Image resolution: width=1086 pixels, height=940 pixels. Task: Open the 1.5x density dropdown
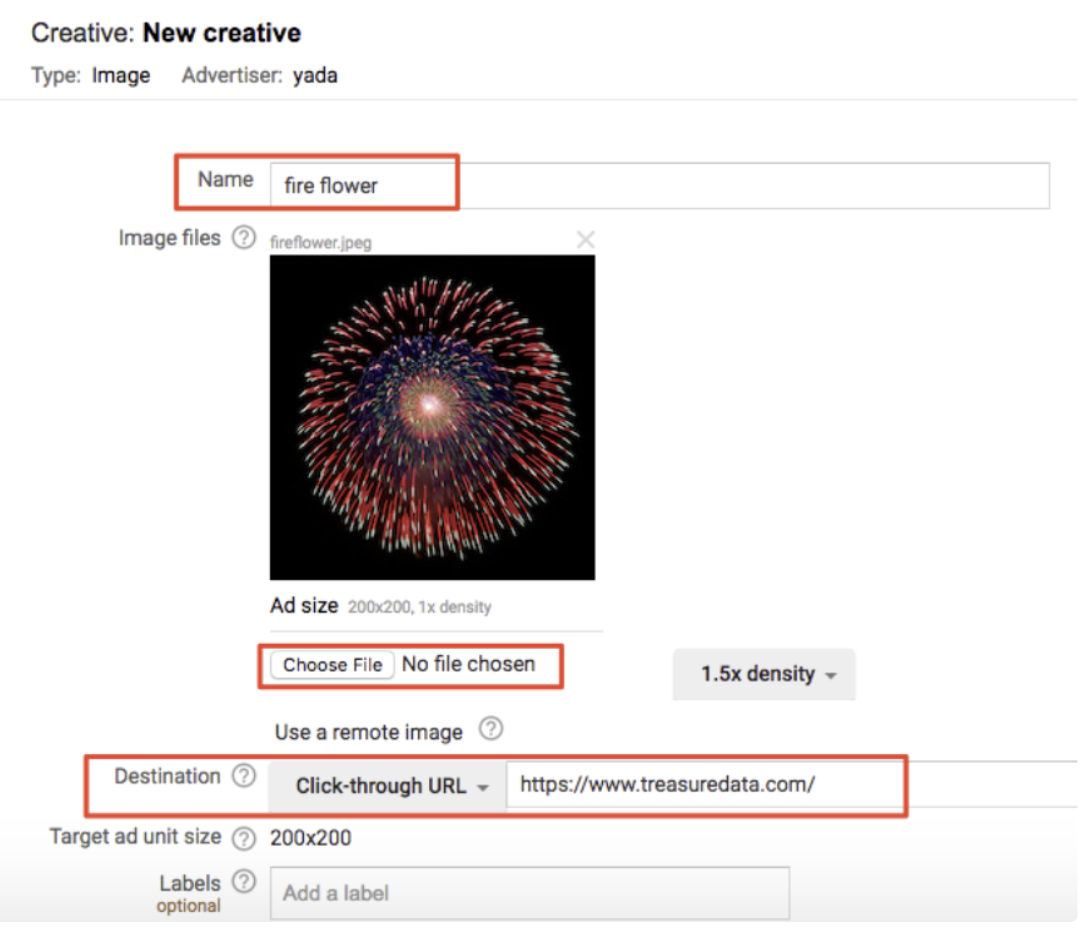(x=765, y=674)
